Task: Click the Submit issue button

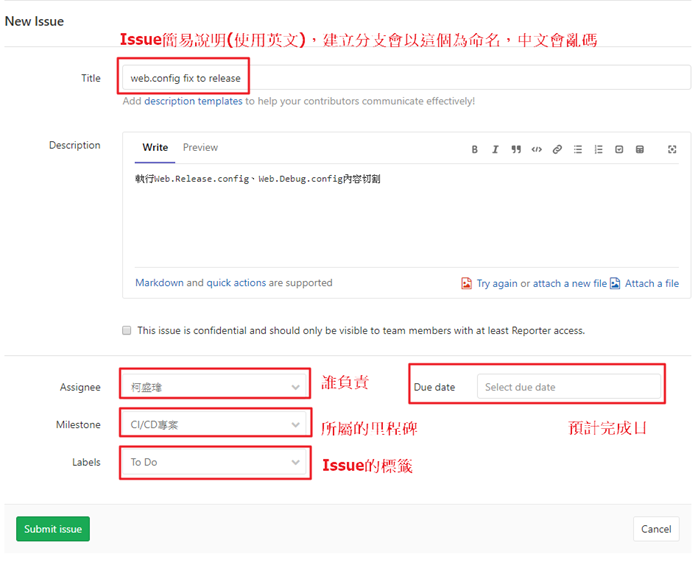Action: 53,529
